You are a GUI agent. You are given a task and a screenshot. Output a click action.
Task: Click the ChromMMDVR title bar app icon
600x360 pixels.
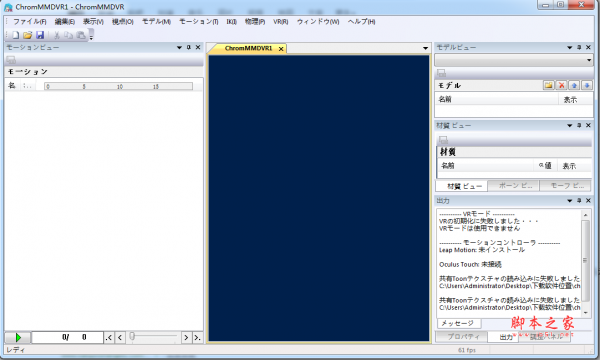point(8,7)
